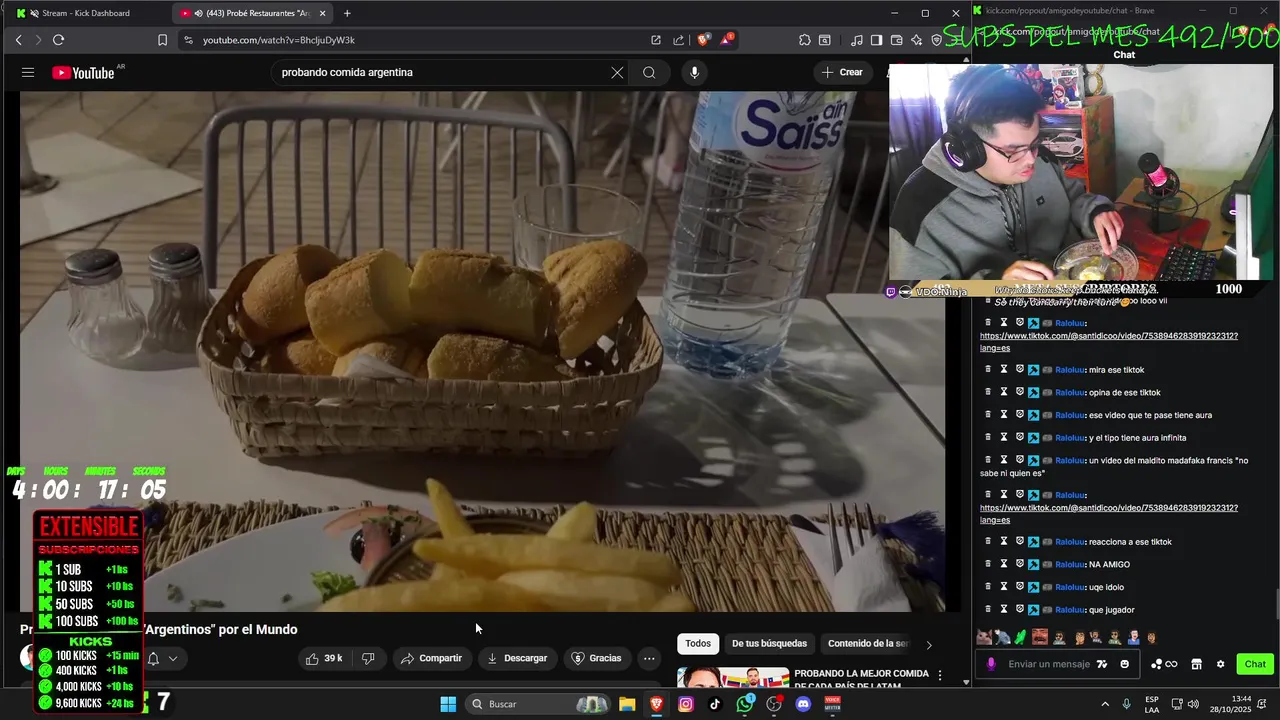Open the first santidicoo TikTok link in chat
Screen dimensions: 1280x720
coord(1109,342)
